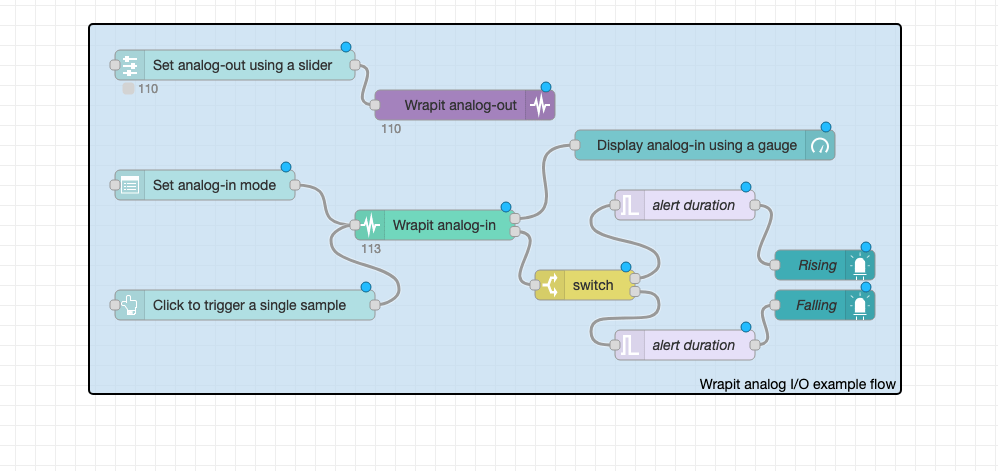This screenshot has width=998, height=471.
Task: Click blue changed dot on the switch node
Action: pos(625,267)
